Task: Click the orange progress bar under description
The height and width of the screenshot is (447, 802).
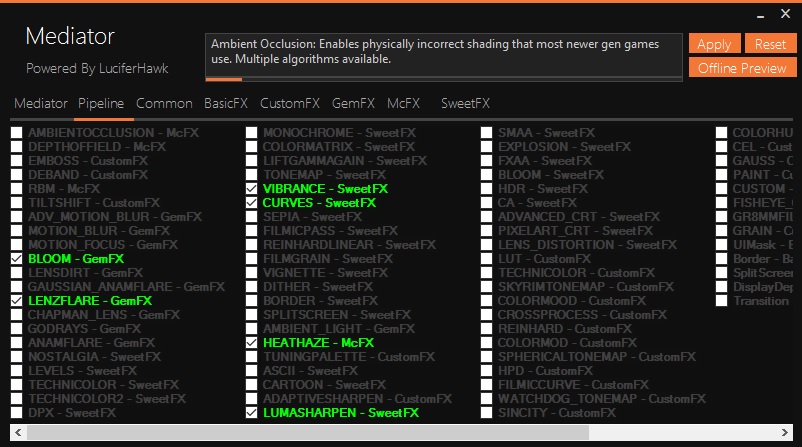Action: point(224,79)
